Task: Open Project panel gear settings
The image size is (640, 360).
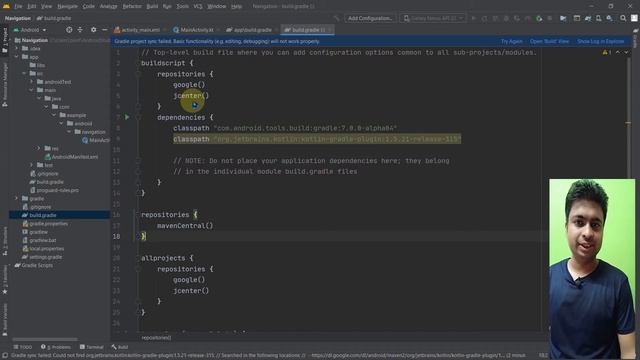Action: point(93,30)
